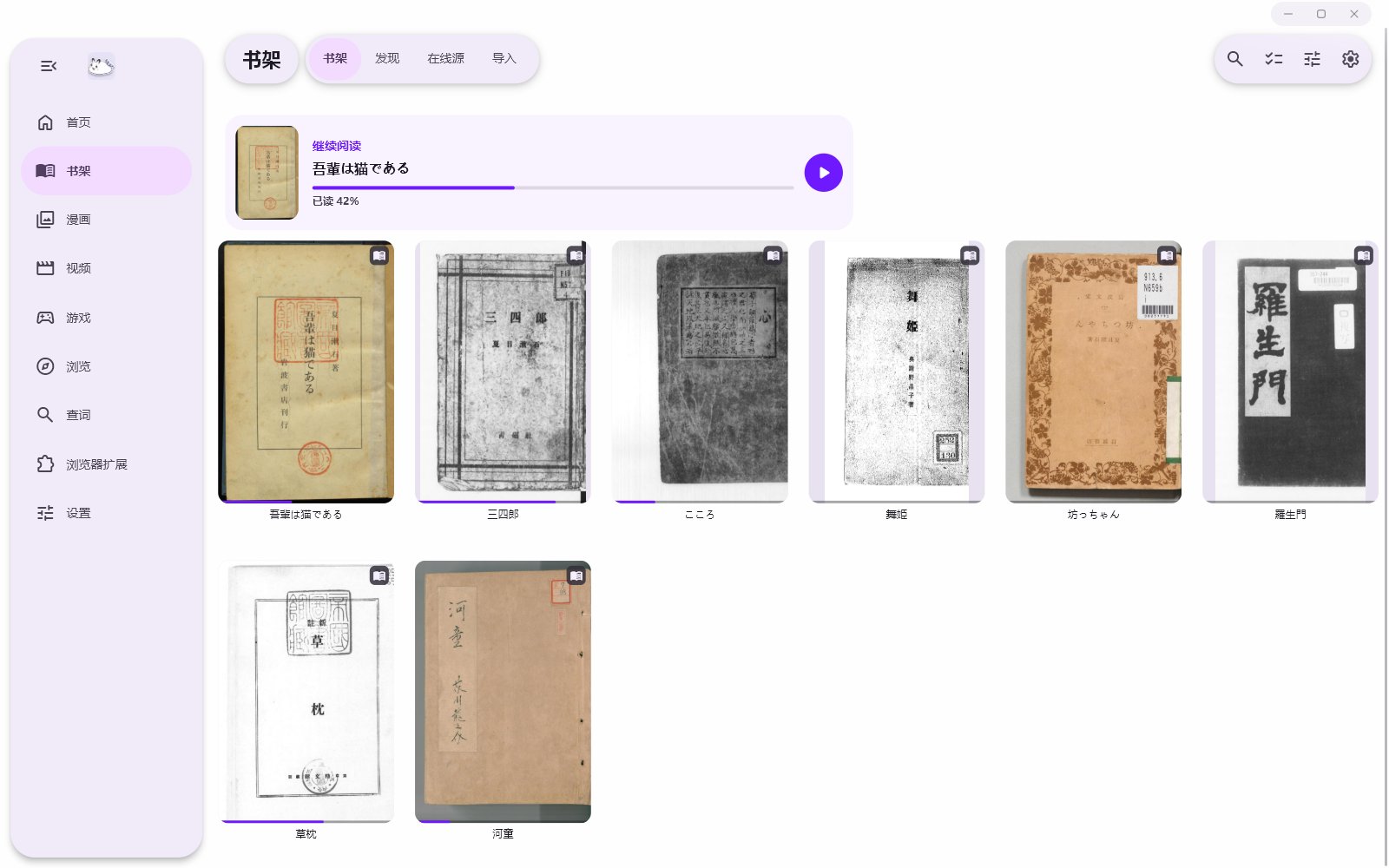Click the continue-reading progress bar
The width and height of the screenshot is (1389, 868).
(553, 187)
